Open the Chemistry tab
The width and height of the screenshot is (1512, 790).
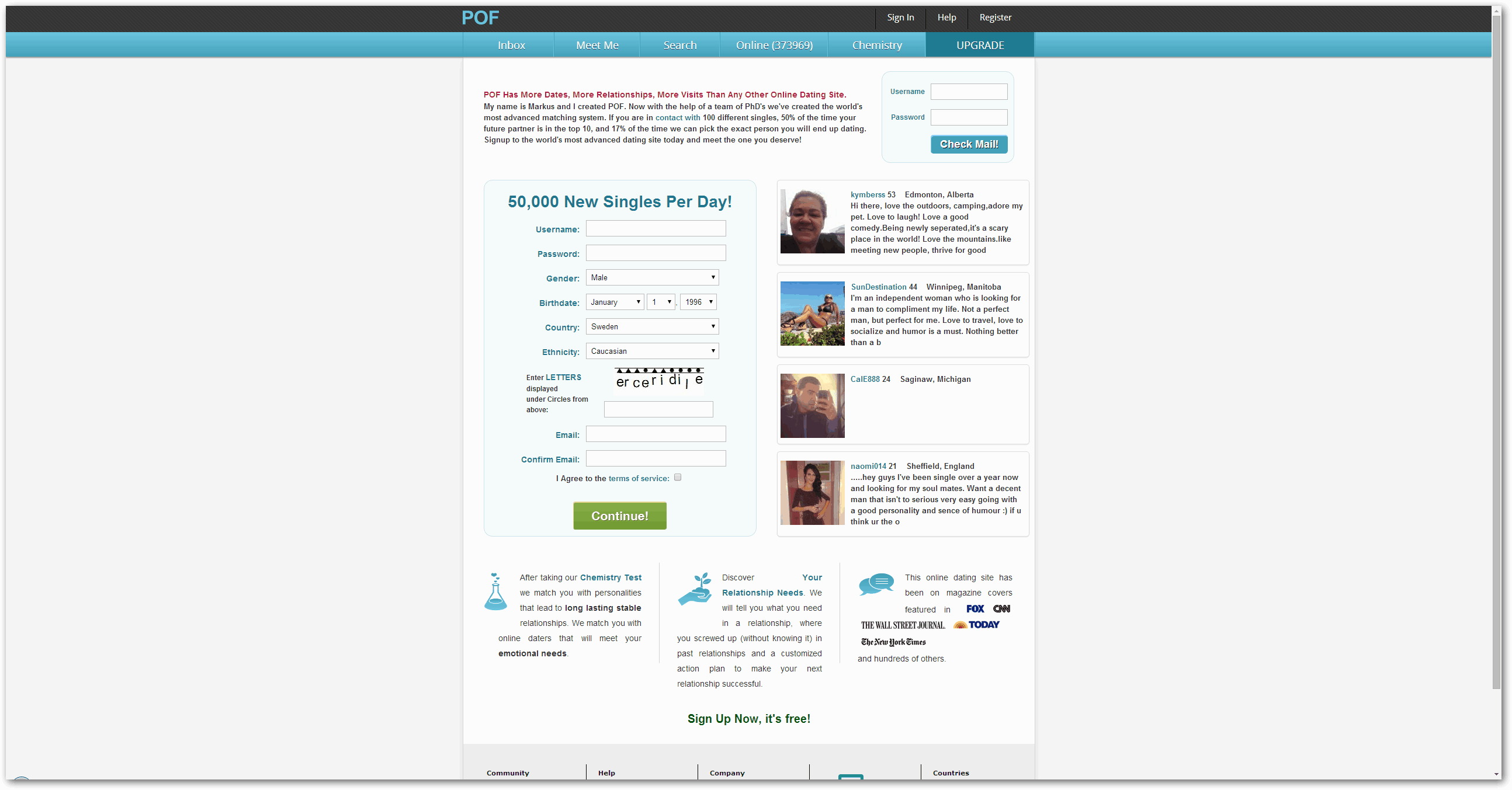(877, 45)
